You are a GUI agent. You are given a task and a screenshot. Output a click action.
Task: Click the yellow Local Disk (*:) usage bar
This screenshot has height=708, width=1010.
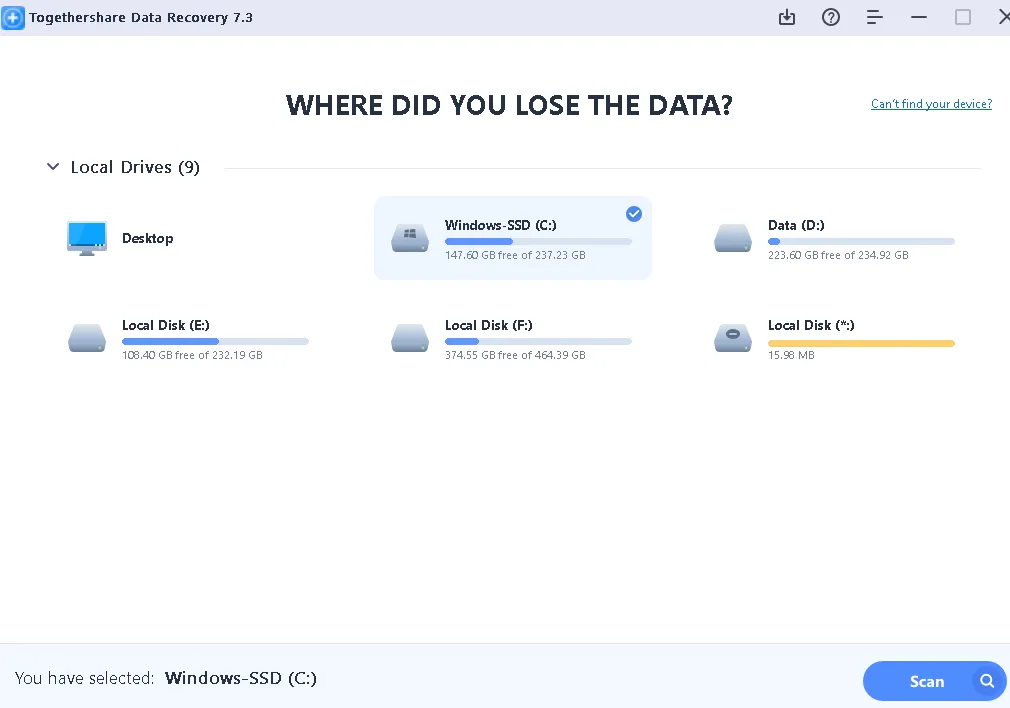pyautogui.click(x=861, y=343)
